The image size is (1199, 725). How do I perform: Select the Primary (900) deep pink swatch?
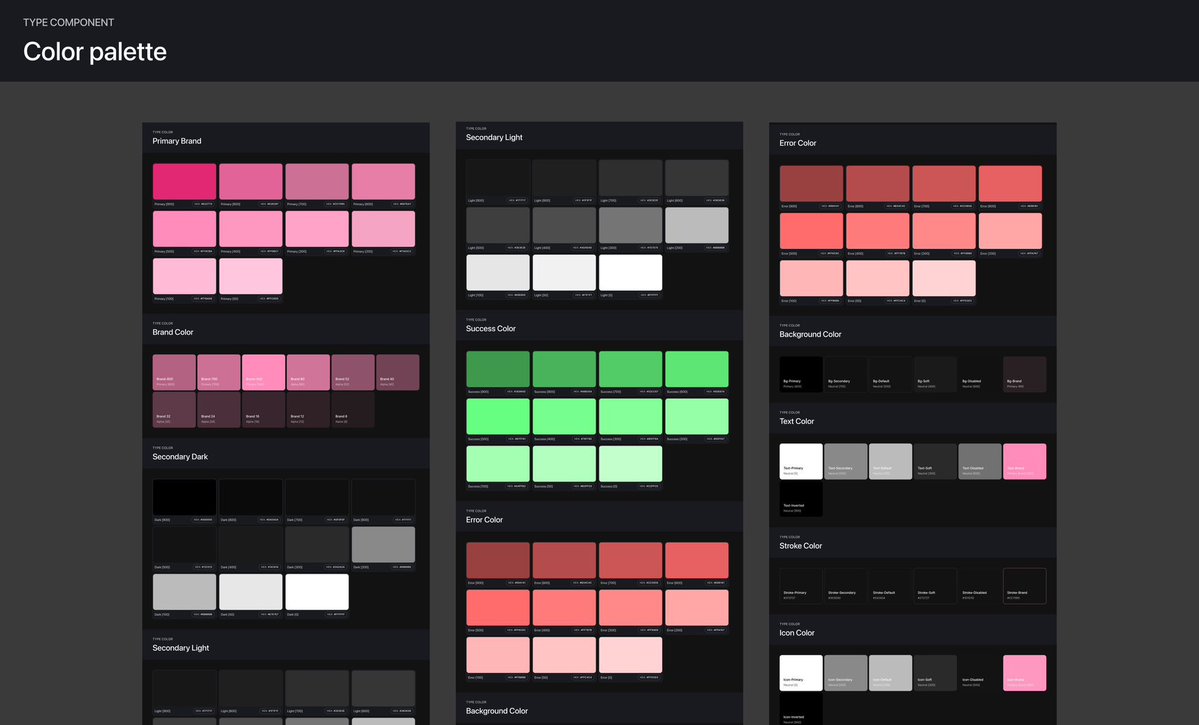point(184,181)
